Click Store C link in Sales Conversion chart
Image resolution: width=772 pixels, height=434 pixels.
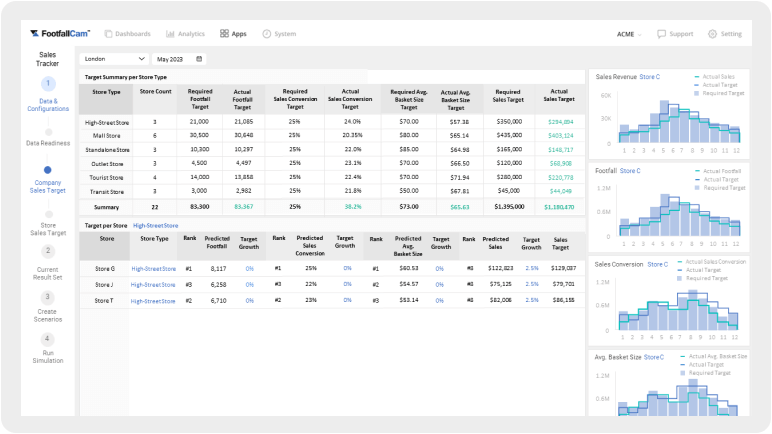tap(657, 265)
